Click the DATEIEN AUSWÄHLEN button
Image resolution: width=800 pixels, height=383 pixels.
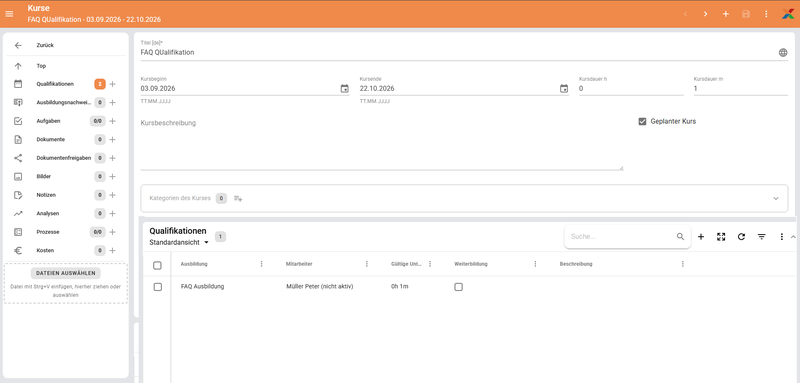(66, 273)
